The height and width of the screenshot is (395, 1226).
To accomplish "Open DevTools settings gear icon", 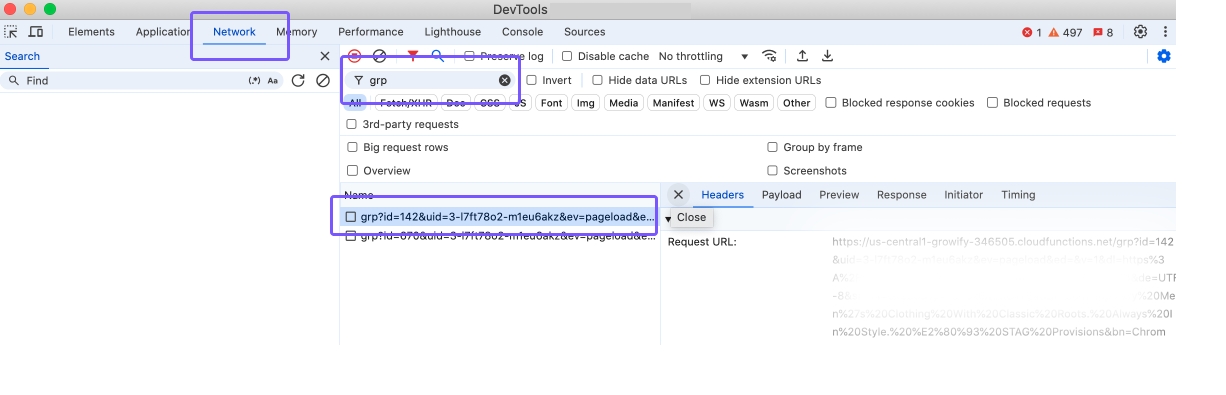I will 1140,32.
